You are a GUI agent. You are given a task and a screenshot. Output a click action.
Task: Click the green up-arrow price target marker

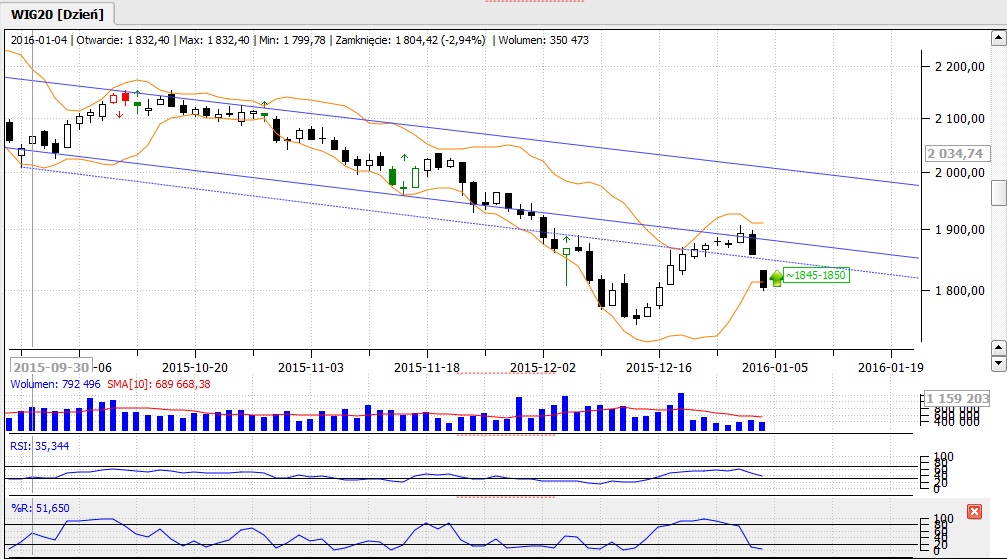tap(776, 277)
